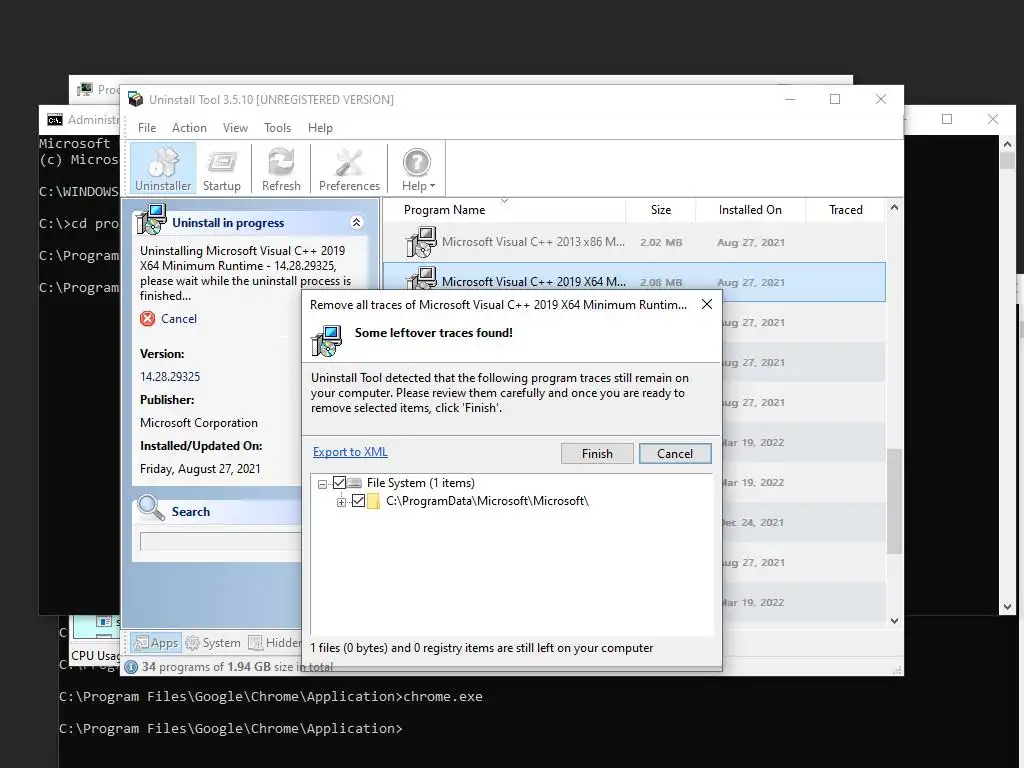Viewport: 1024px width, 768px height.
Task: Click the installer icon of Visual C++ 2019 row
Action: pos(421,278)
